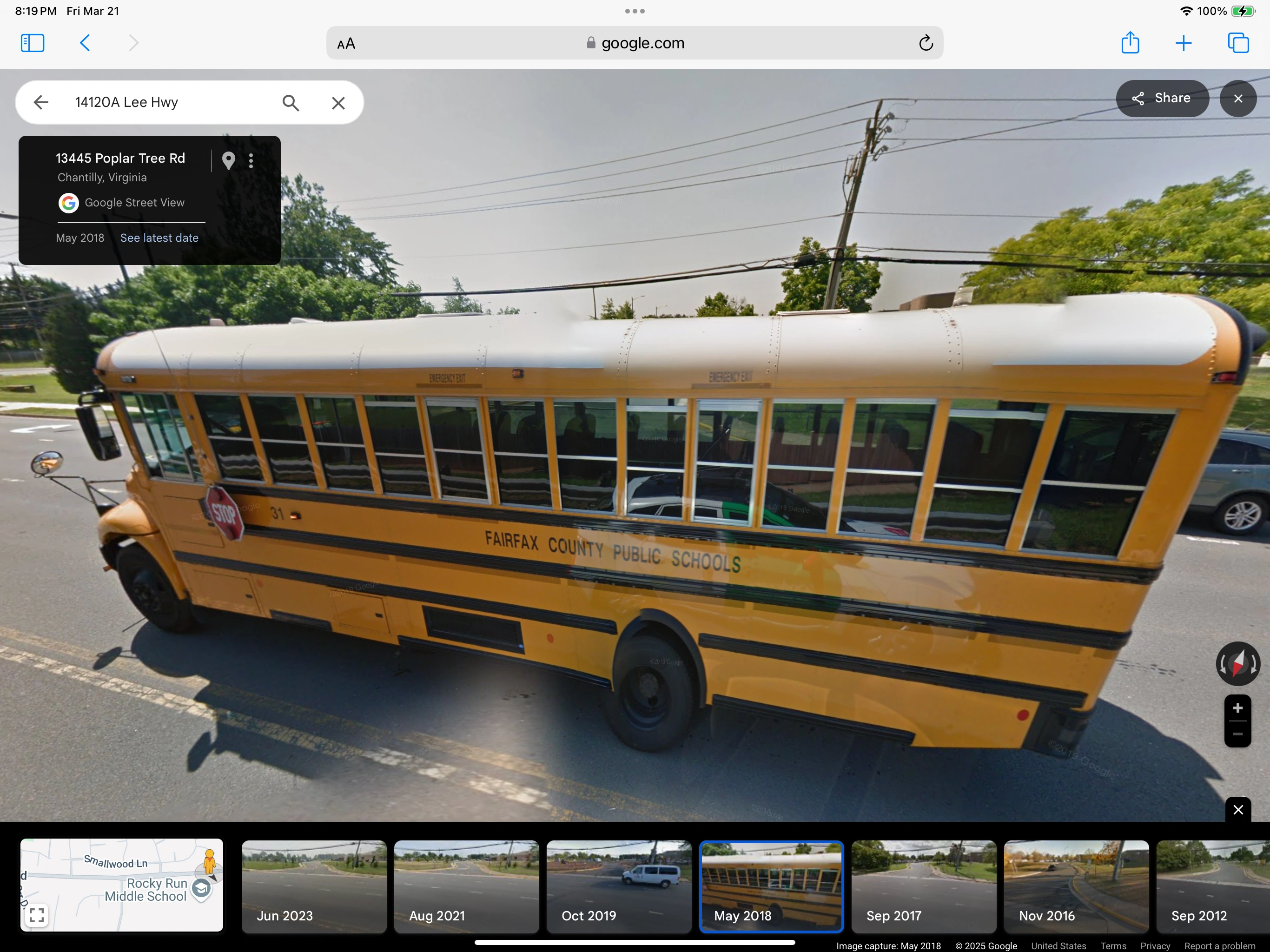The width and height of the screenshot is (1270, 952).
Task: Open Safari share sheet icon
Action: [1130, 43]
